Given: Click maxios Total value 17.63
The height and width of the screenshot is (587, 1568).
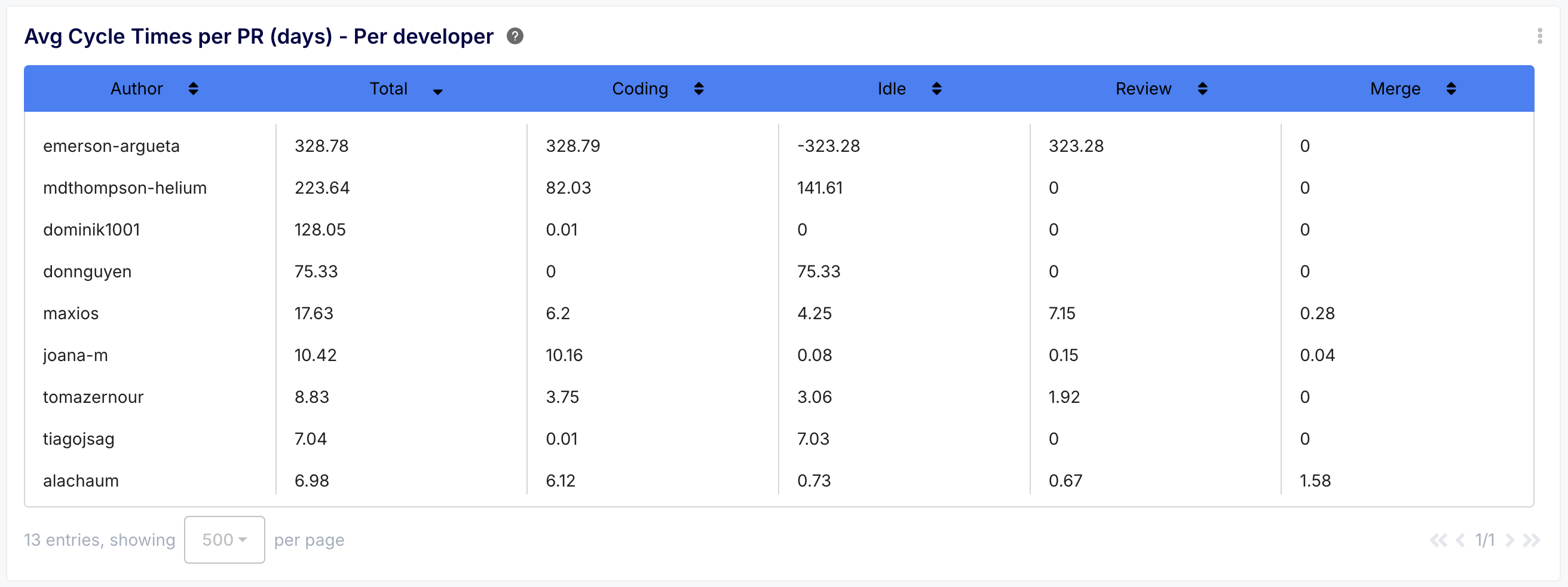Looking at the screenshot, I should [314, 314].
